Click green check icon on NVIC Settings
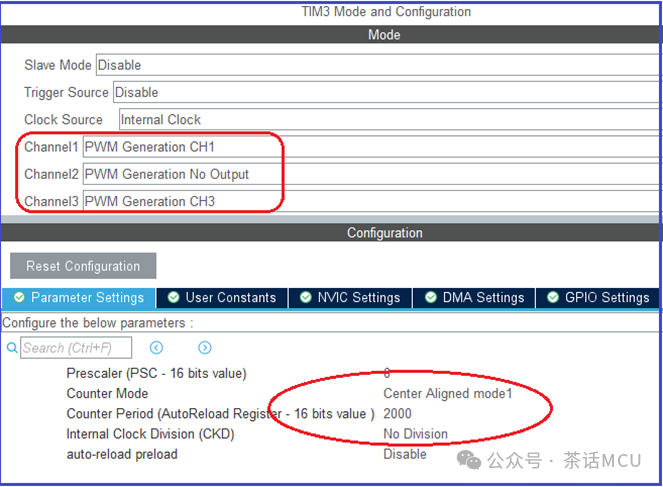Image resolution: width=663 pixels, height=487 pixels. pos(305,297)
